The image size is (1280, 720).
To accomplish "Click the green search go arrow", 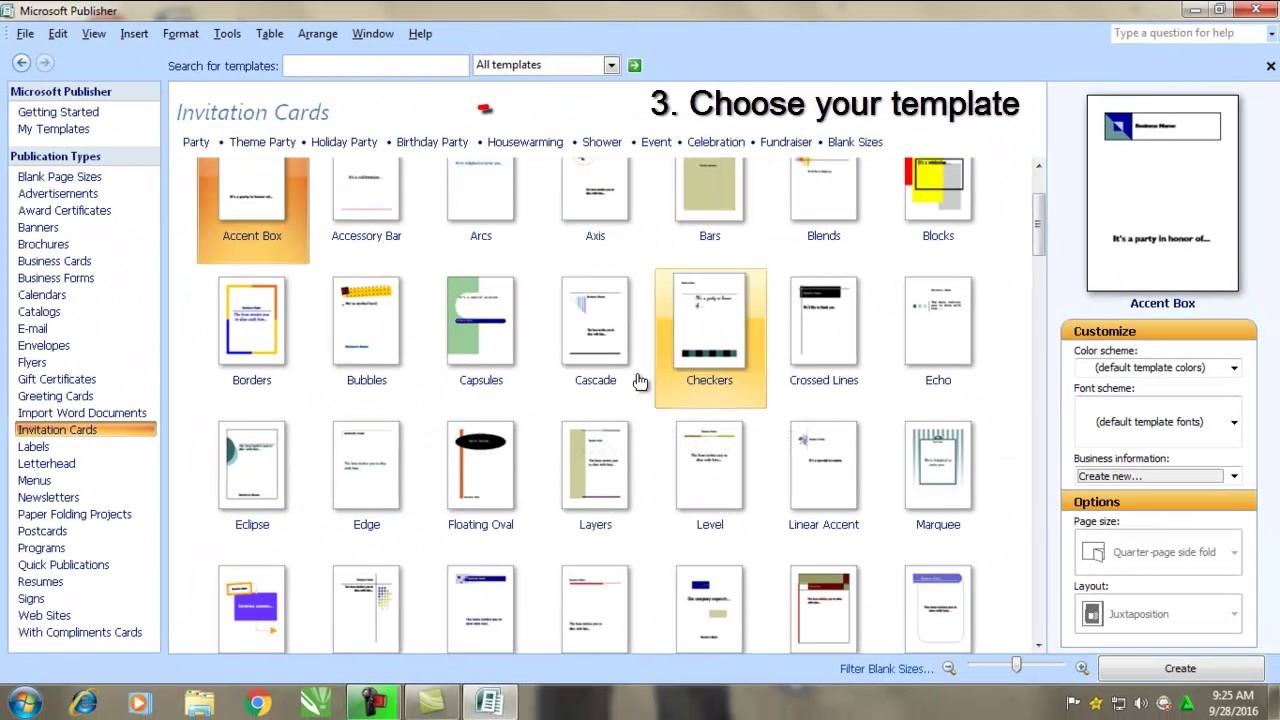I will (634, 66).
